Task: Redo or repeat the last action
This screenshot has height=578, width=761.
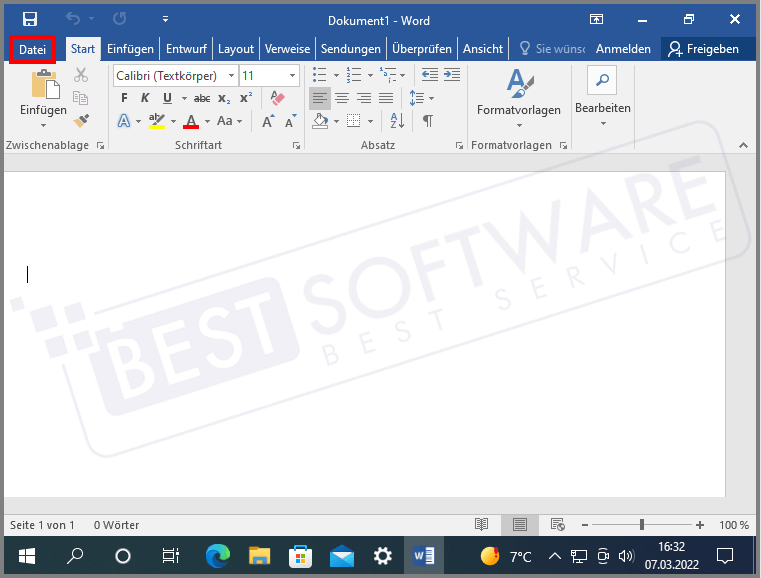Action: [x=119, y=19]
